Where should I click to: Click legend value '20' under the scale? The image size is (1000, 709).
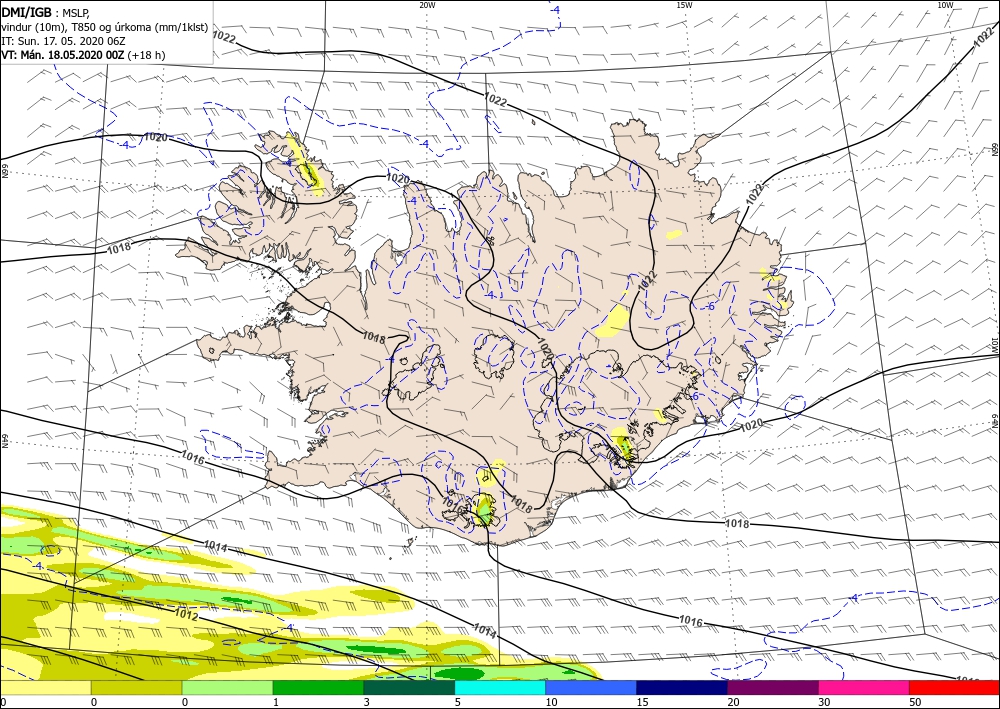coord(733,702)
